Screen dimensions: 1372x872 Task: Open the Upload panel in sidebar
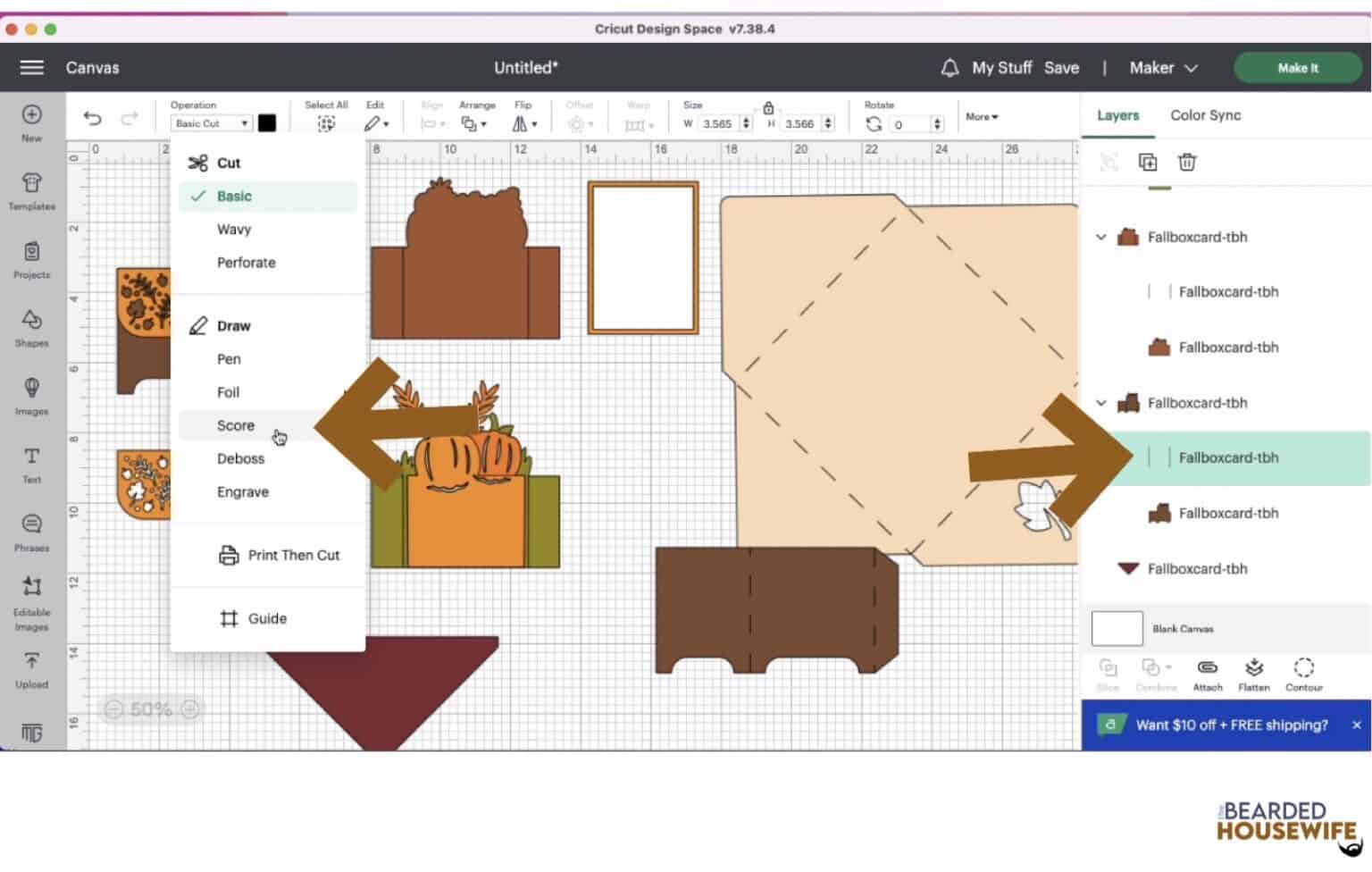(x=31, y=669)
